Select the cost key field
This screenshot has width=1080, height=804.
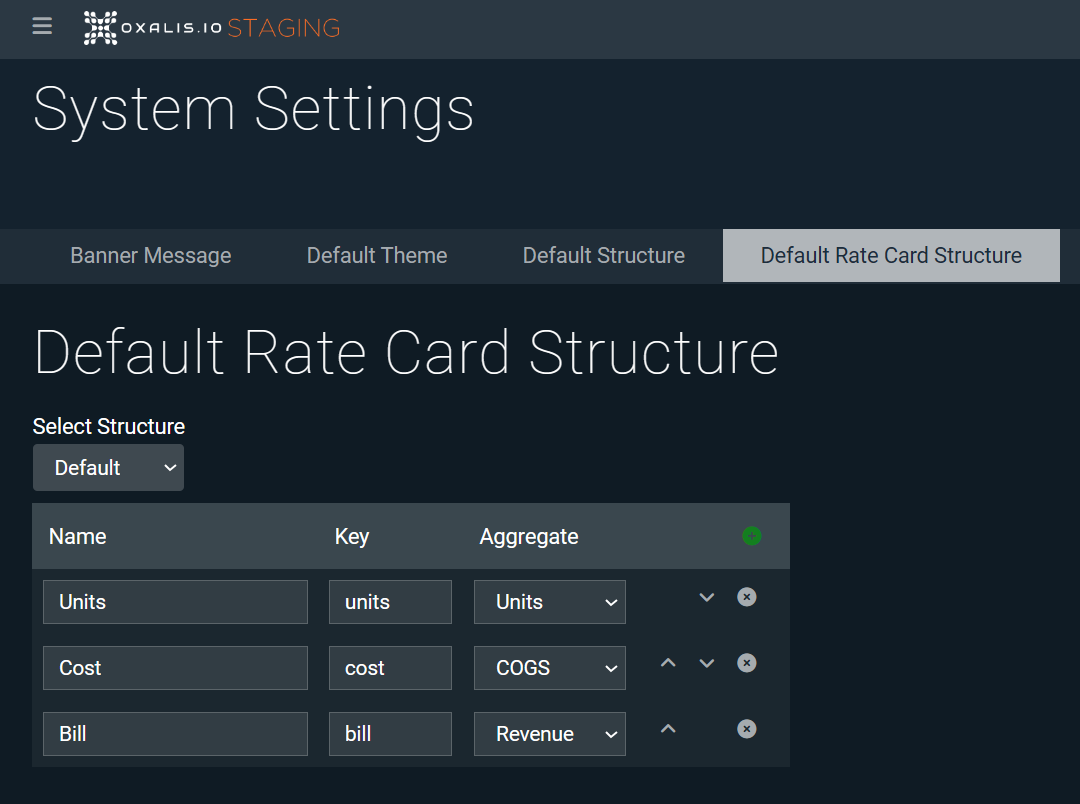(390, 667)
